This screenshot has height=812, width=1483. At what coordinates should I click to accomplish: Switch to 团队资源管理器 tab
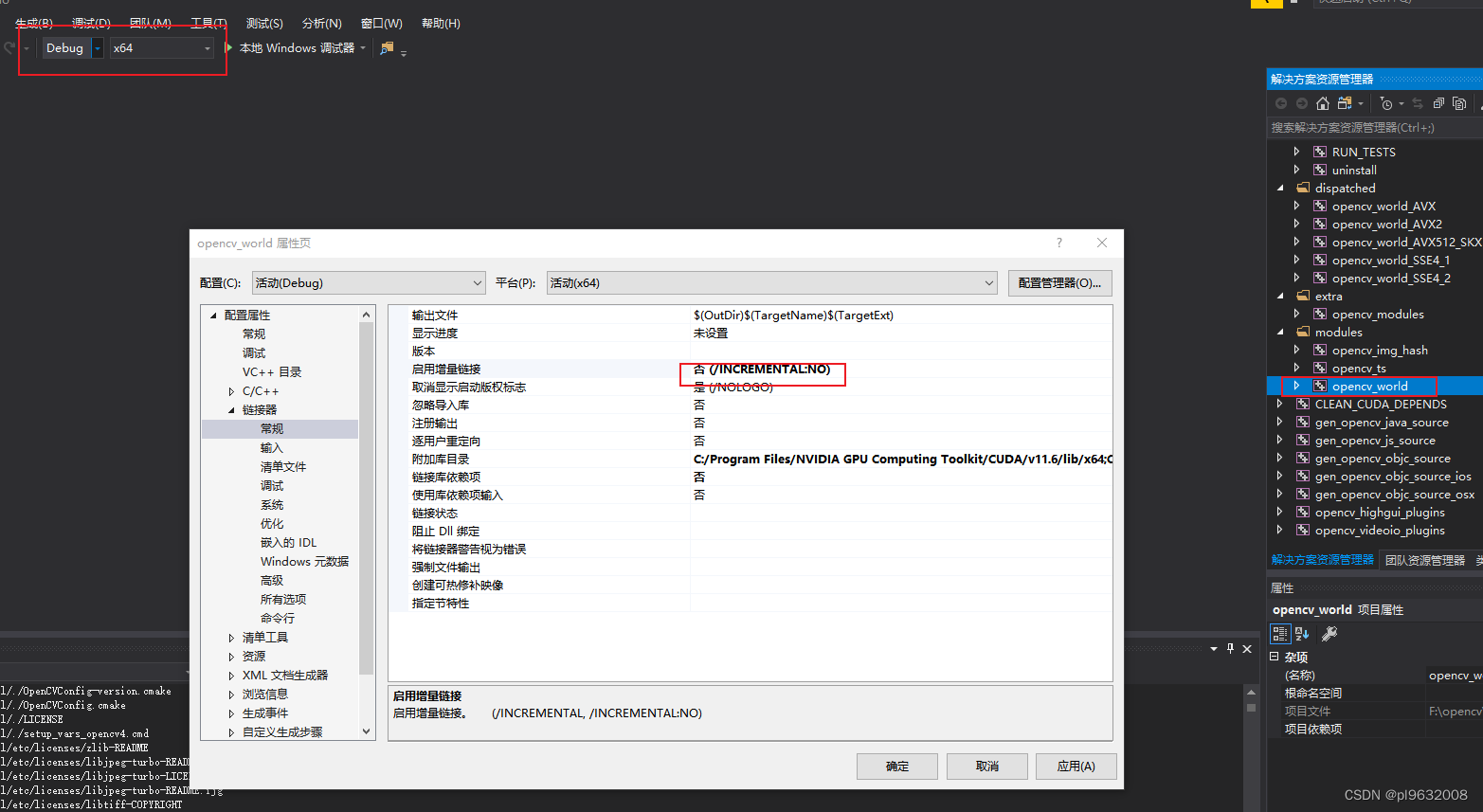pyautogui.click(x=1425, y=560)
